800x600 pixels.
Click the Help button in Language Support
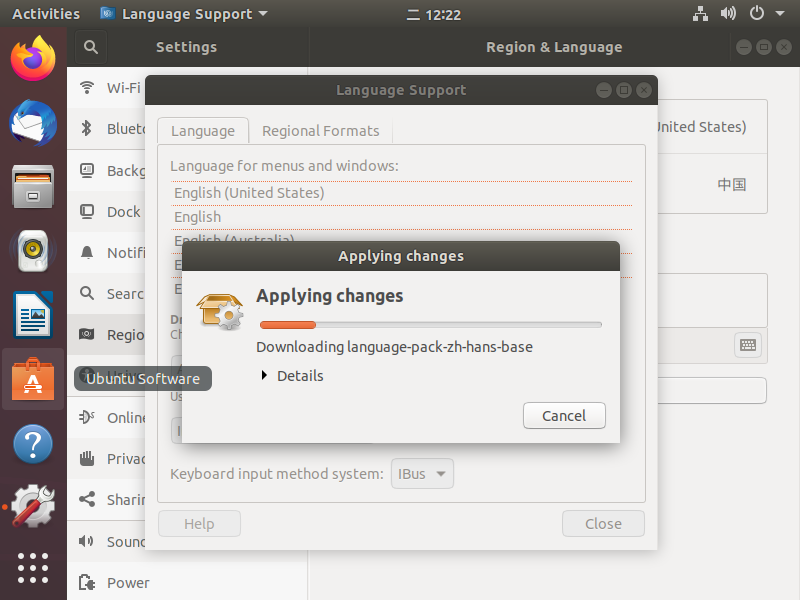click(199, 523)
